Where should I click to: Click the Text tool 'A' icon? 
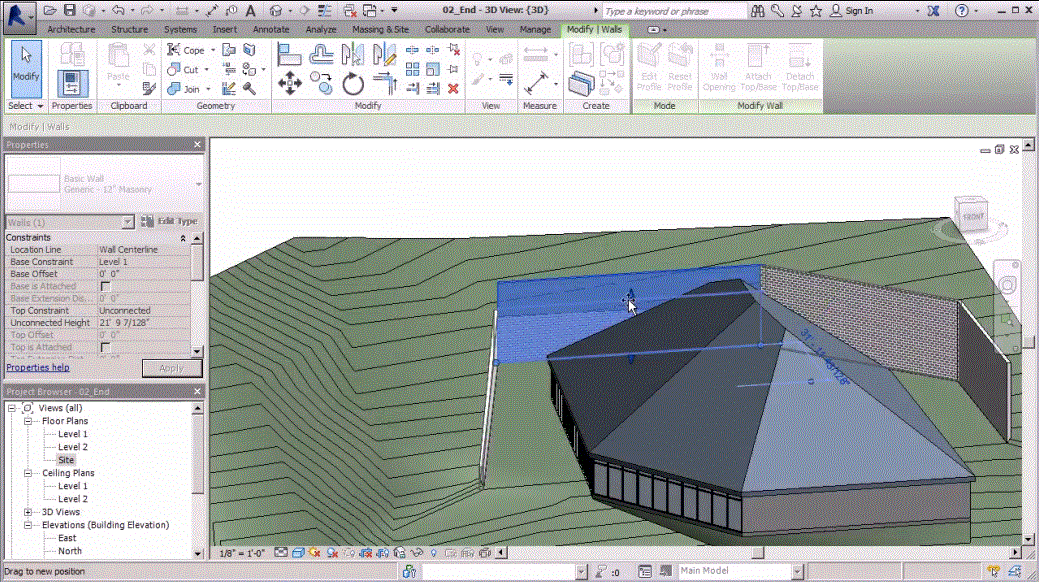pos(250,11)
